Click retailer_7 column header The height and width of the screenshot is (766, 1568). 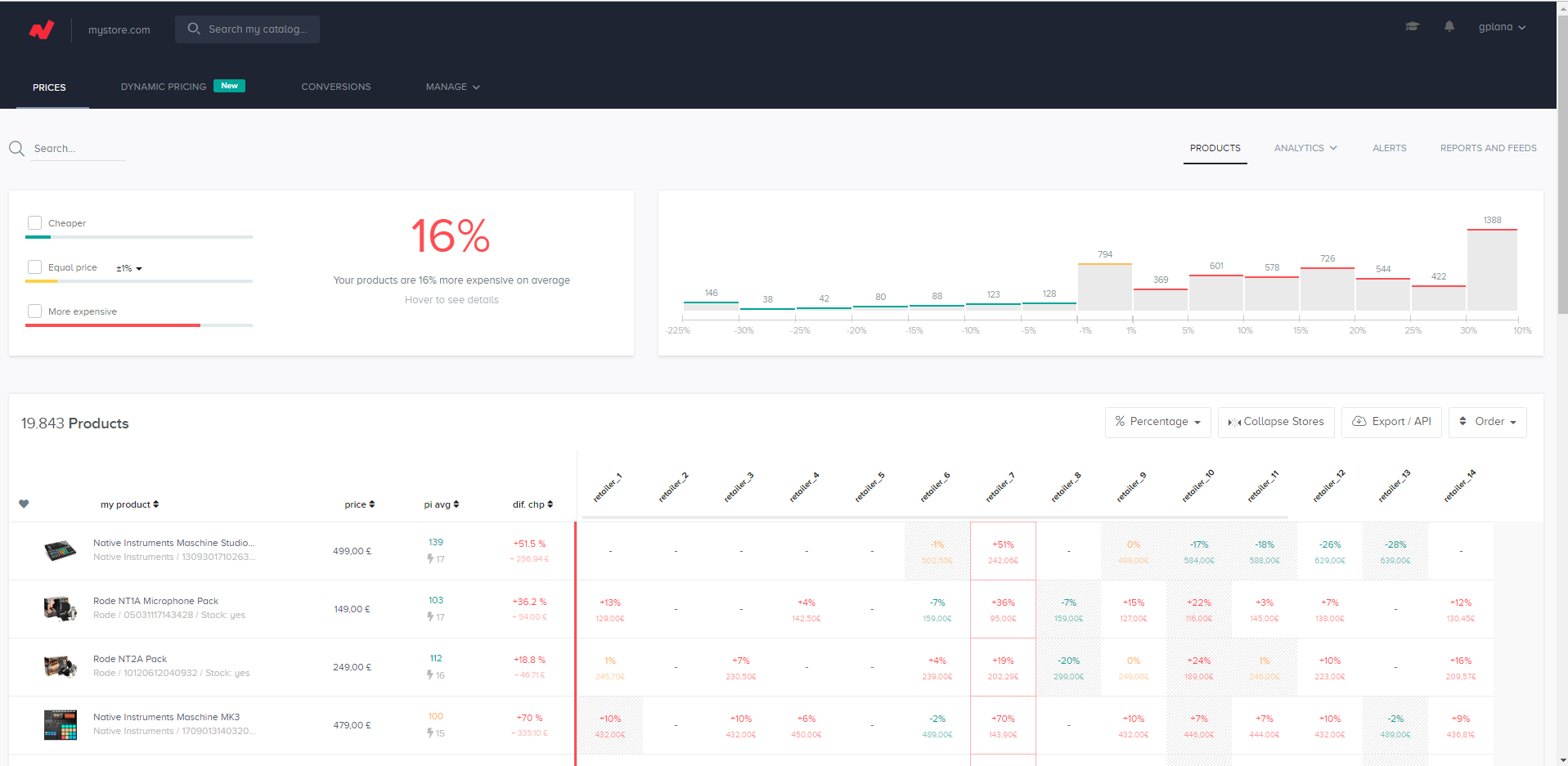(1000, 487)
